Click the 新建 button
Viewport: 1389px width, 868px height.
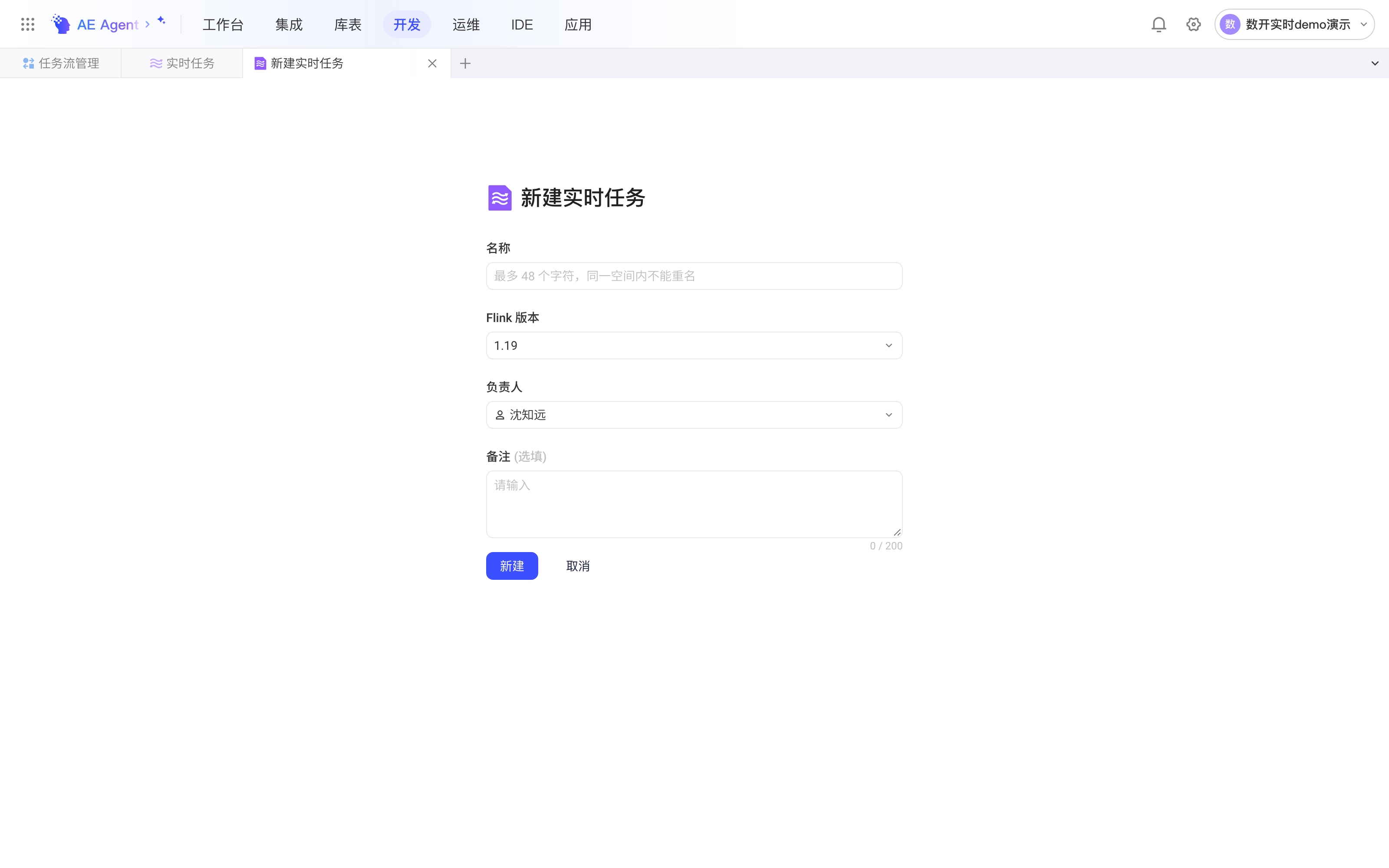pyautogui.click(x=512, y=566)
